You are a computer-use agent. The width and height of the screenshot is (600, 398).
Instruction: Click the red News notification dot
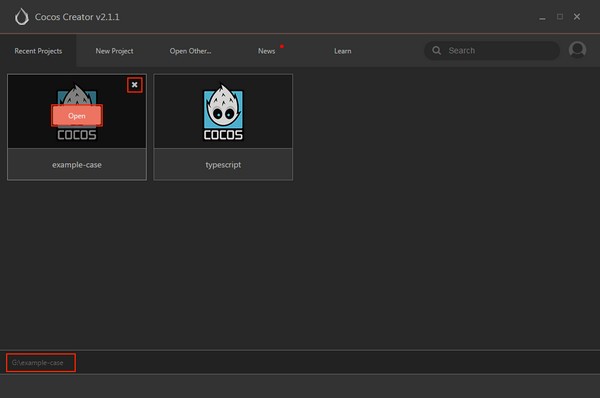(282, 46)
